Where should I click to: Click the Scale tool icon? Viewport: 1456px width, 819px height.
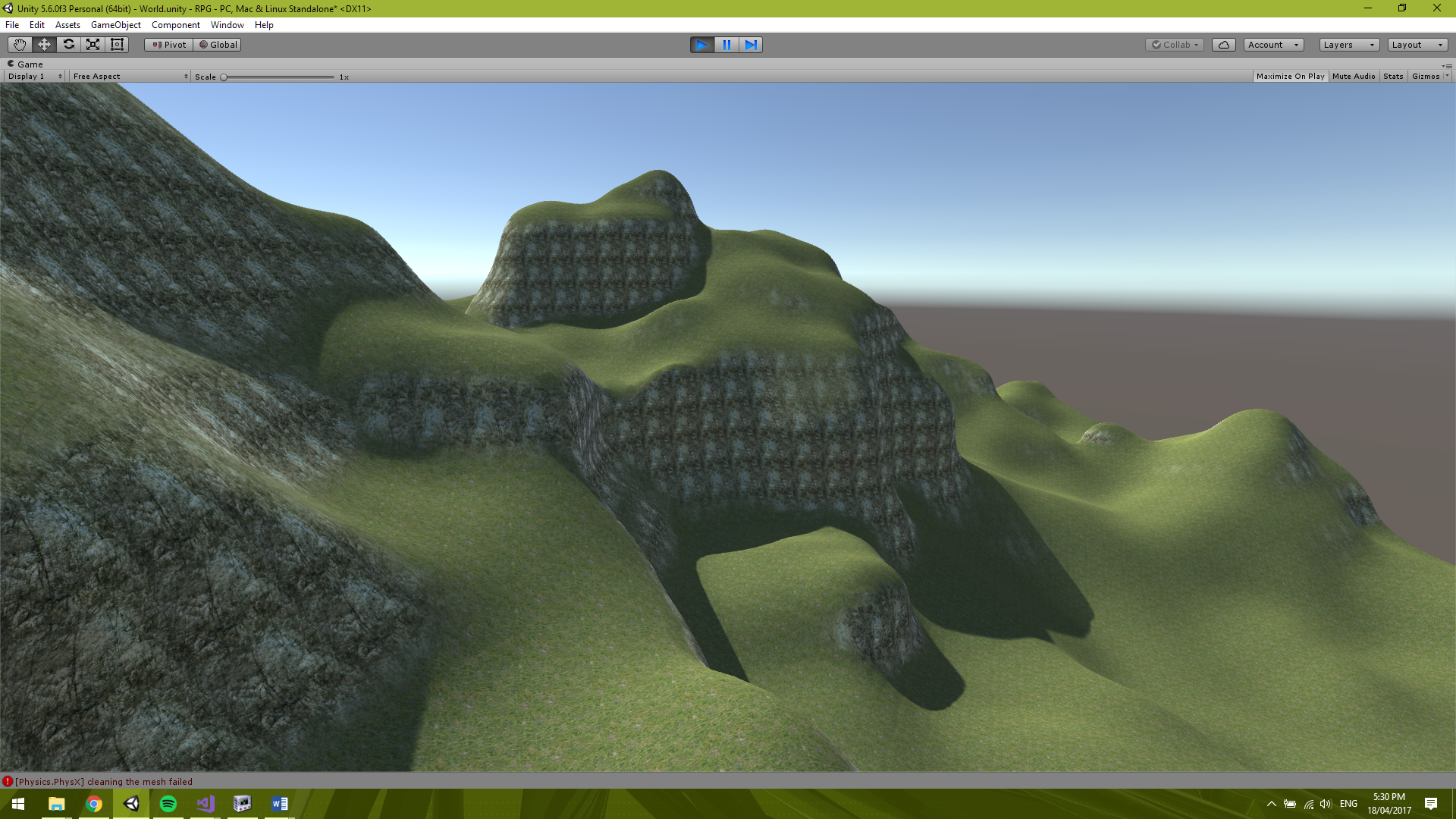coord(92,44)
